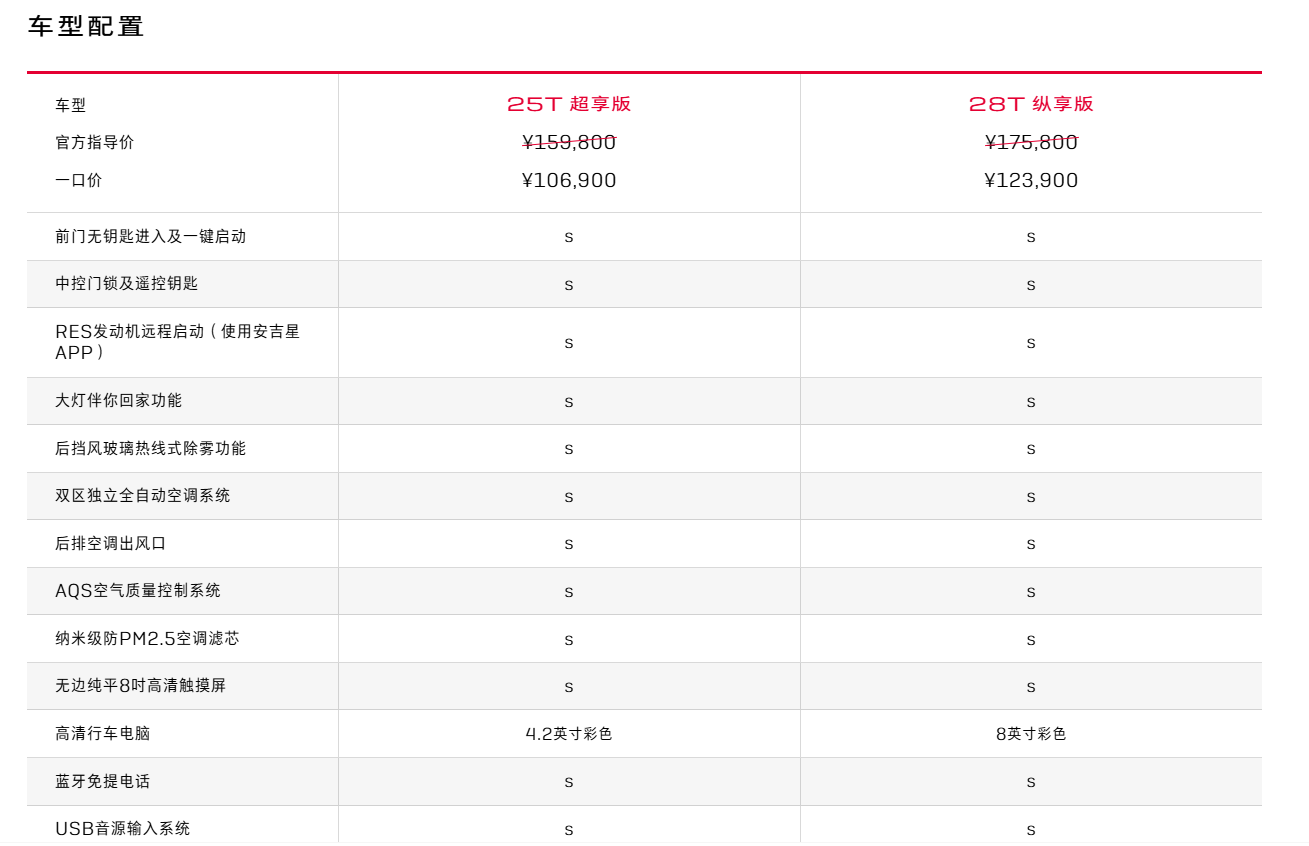Click the AQS空气质量控制系统 label
The image size is (1309, 846).
[x=138, y=591]
